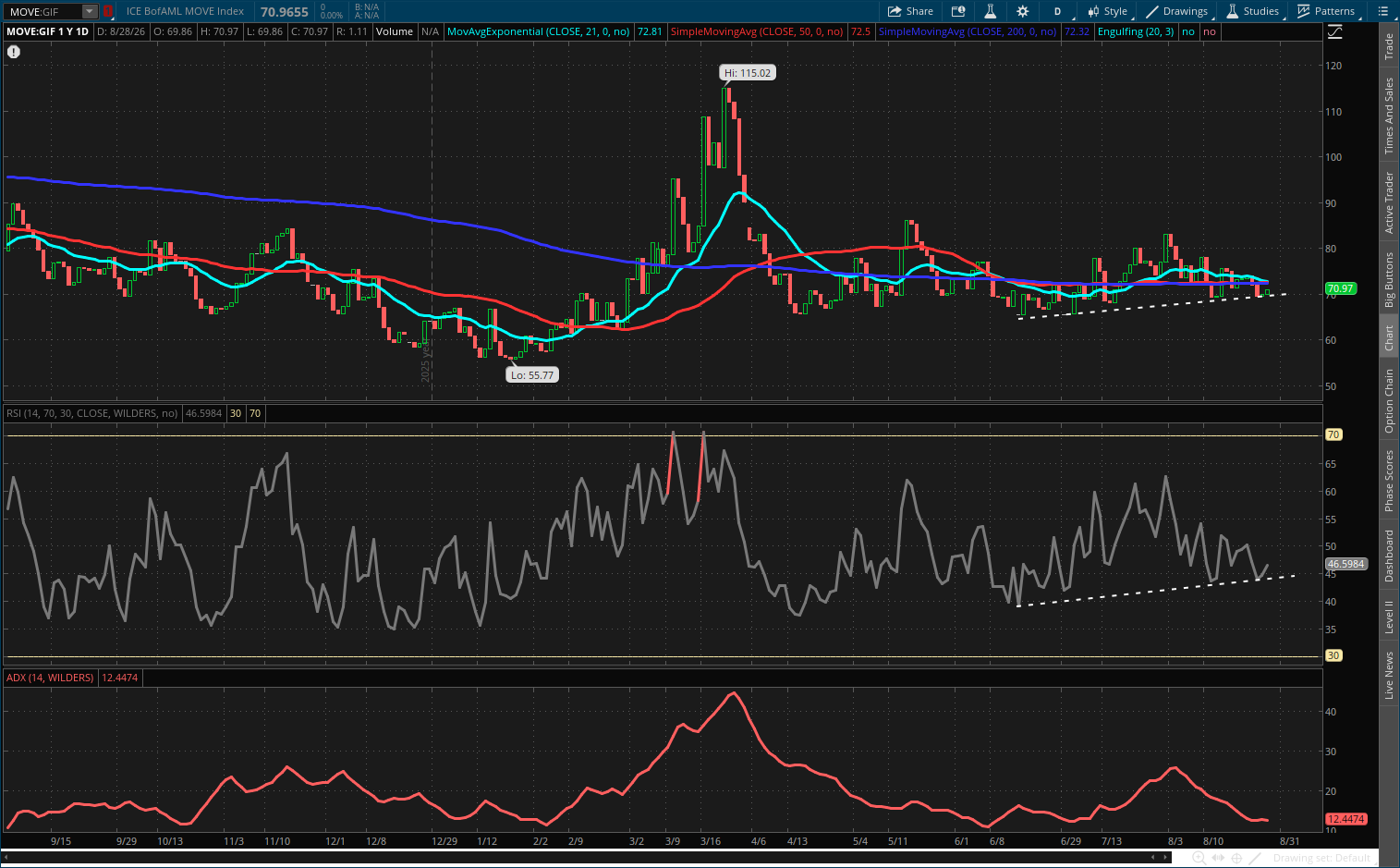Screen dimensions: 1400x868
Task: Click the exclamation warning icon on chart
Action: point(14,52)
